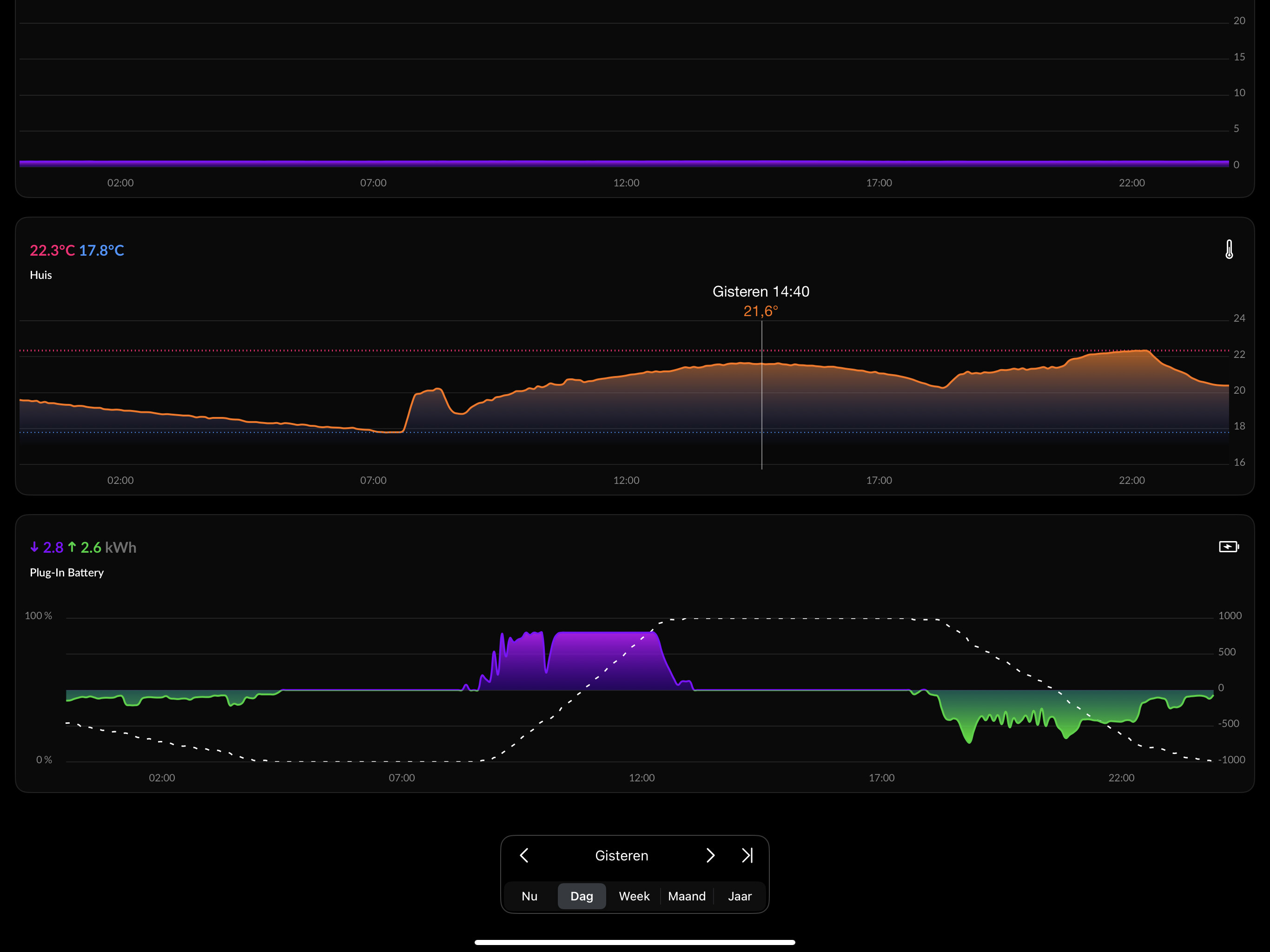Switch to the Maand view

[687, 896]
